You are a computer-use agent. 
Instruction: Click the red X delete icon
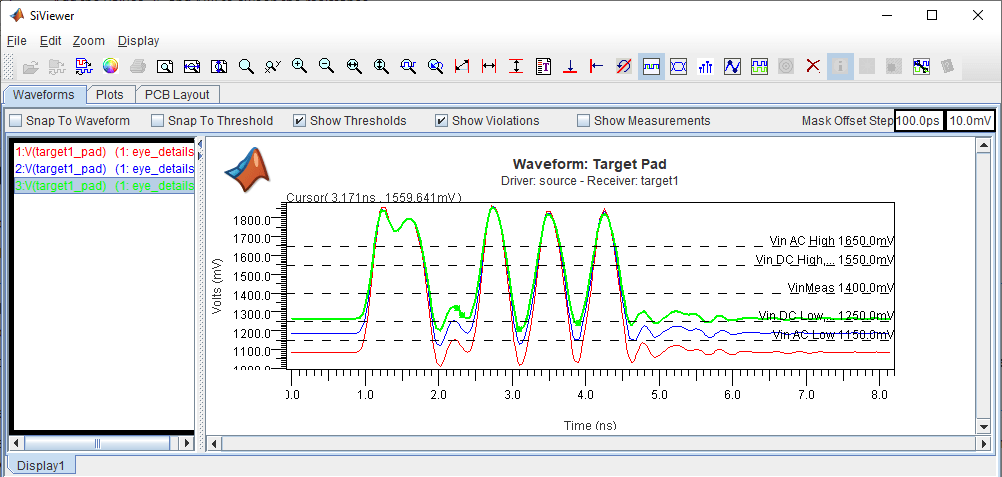tap(813, 66)
